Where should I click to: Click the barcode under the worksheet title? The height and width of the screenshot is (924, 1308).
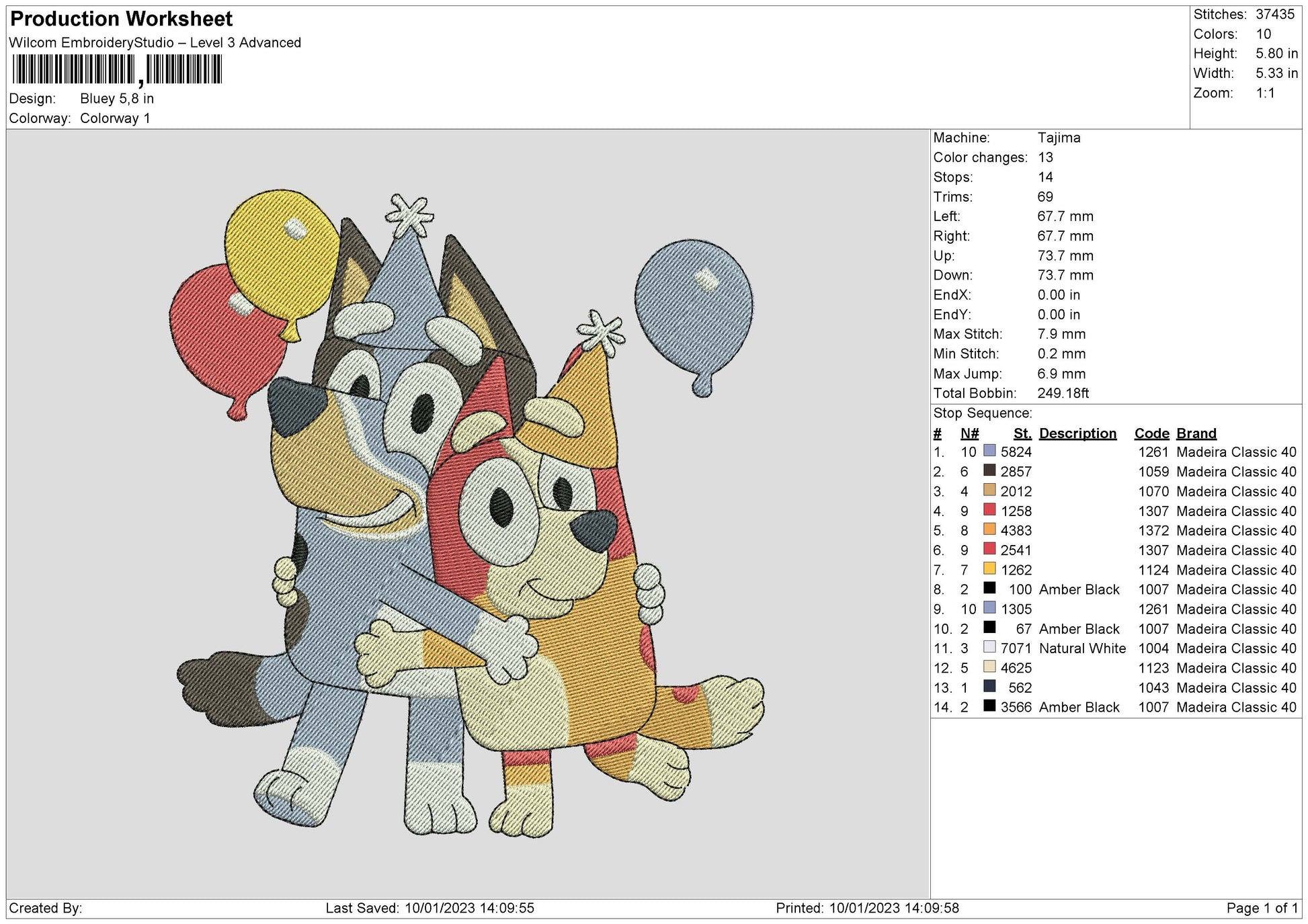click(x=117, y=69)
